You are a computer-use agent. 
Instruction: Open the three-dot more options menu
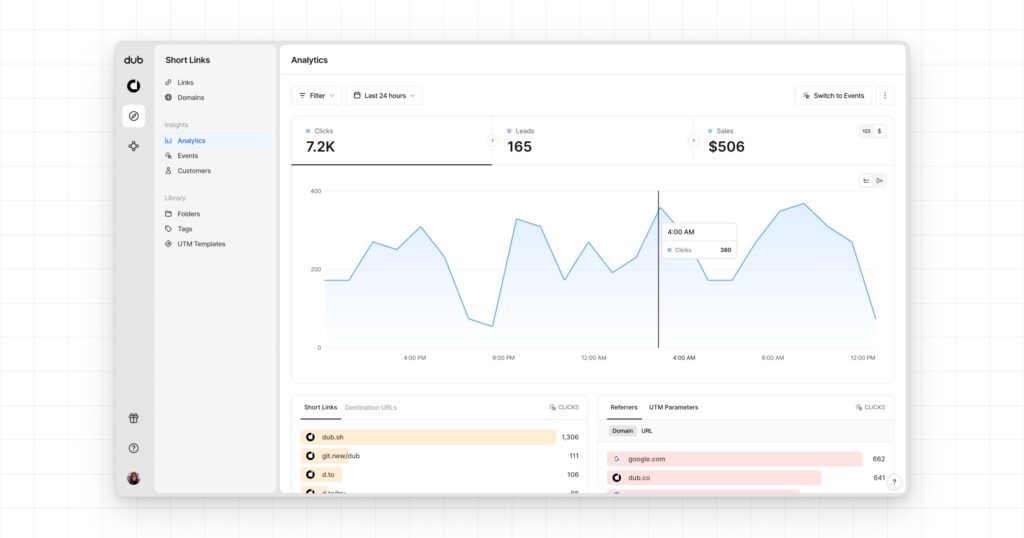885,95
